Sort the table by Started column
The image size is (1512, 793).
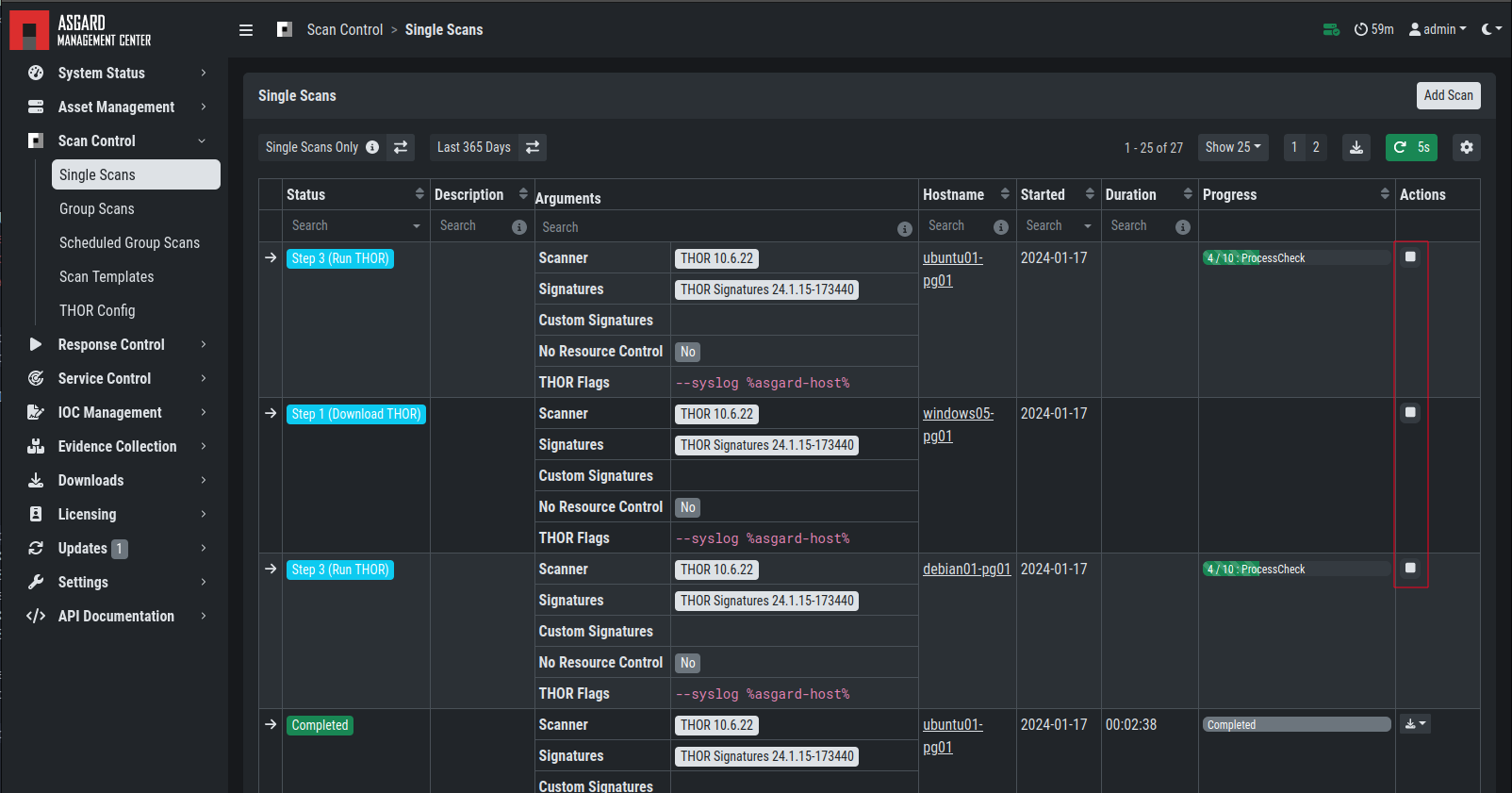[x=1090, y=193]
